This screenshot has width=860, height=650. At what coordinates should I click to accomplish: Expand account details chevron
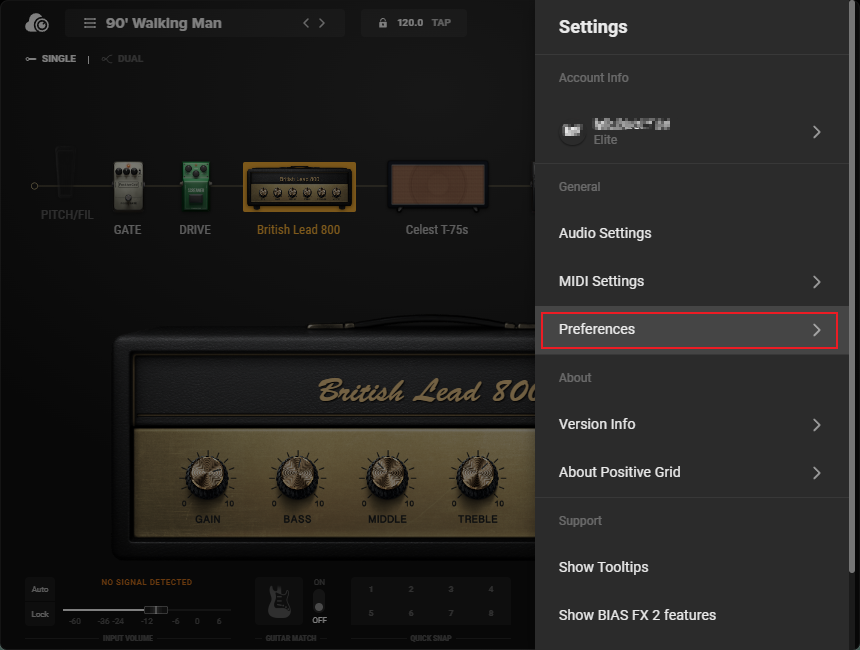point(817,132)
